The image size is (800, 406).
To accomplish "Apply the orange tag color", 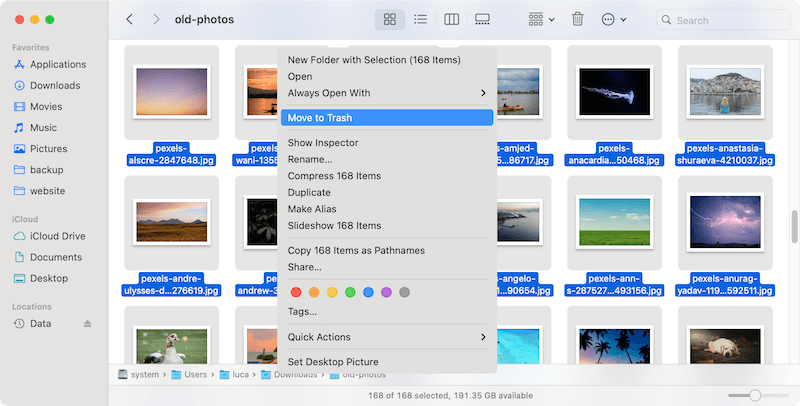I will [314, 292].
